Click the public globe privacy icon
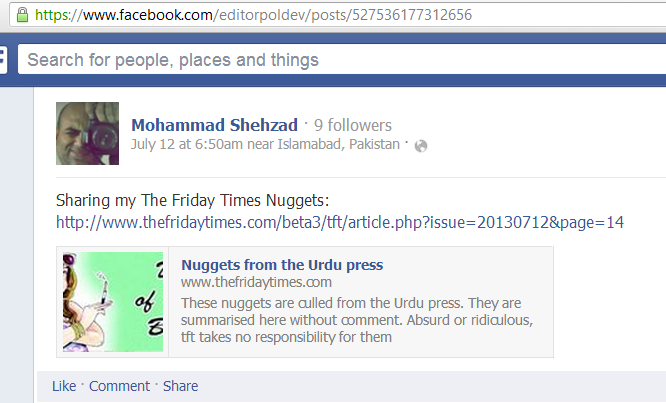Screen dimensions: 666x403 click(x=420, y=146)
